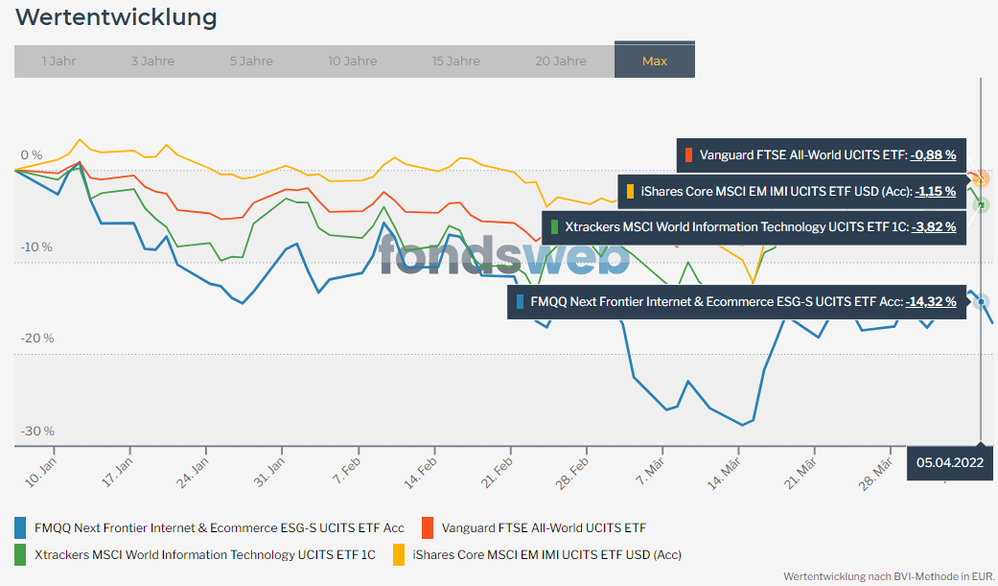998x586 pixels.
Task: Select the 5 Jahre time range tab
Action: point(251,61)
